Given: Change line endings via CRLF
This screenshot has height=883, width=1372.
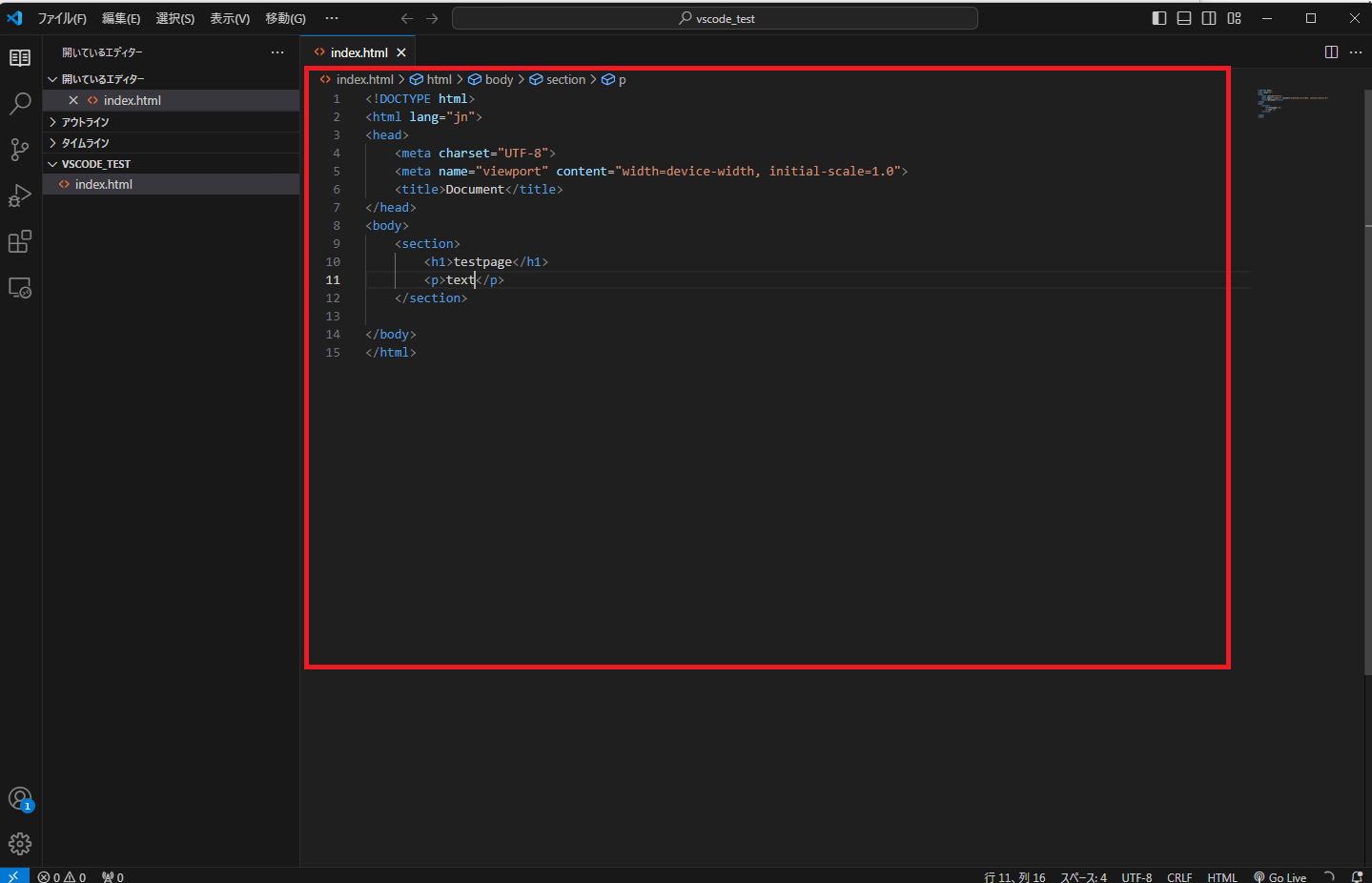Looking at the screenshot, I should tap(1179, 877).
